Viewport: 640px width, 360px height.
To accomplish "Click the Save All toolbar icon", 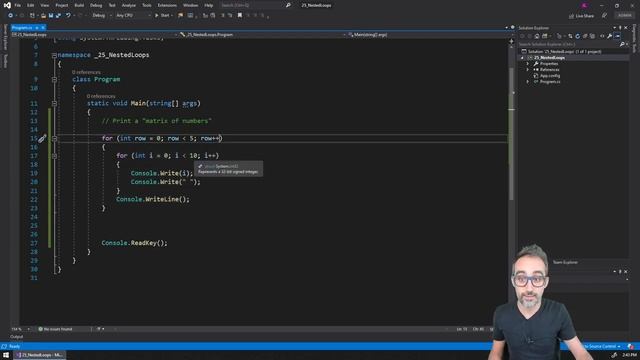I will click(x=58, y=16).
